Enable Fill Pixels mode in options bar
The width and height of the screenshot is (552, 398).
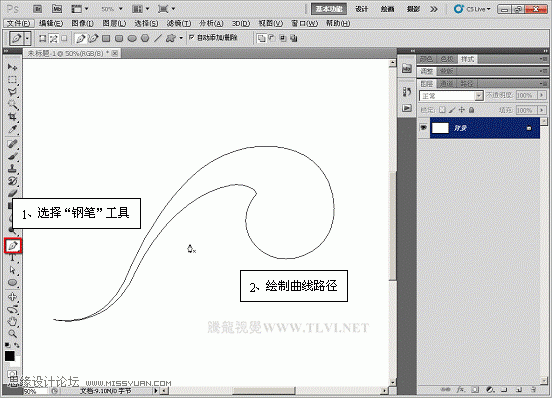(x=64, y=38)
